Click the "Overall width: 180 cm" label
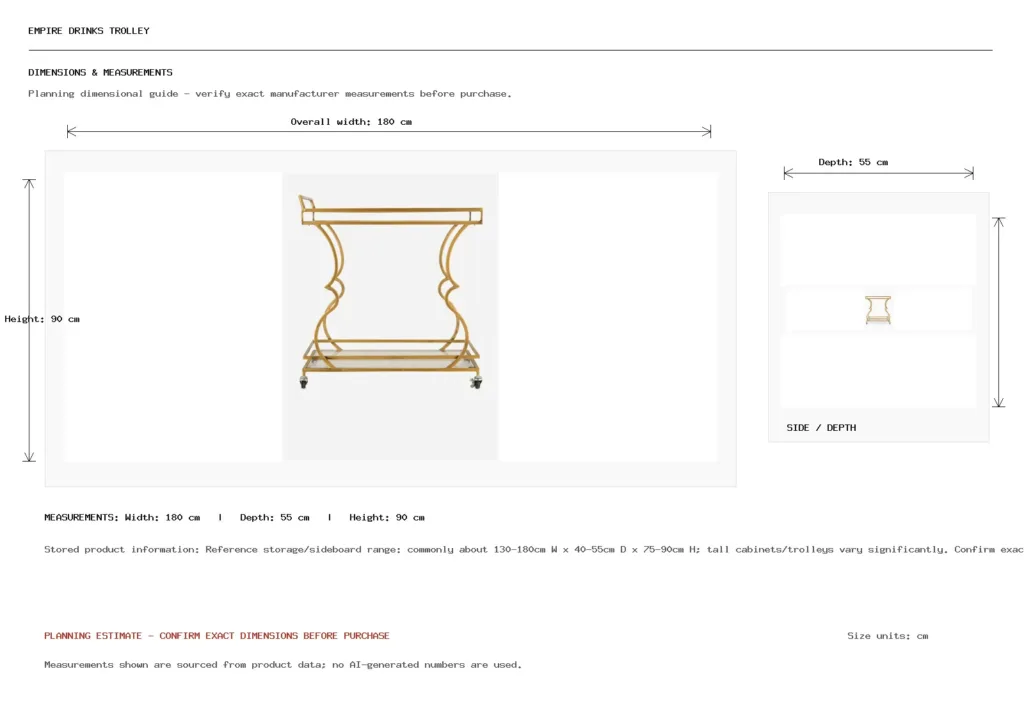This screenshot has width=1024, height=717. (x=351, y=121)
